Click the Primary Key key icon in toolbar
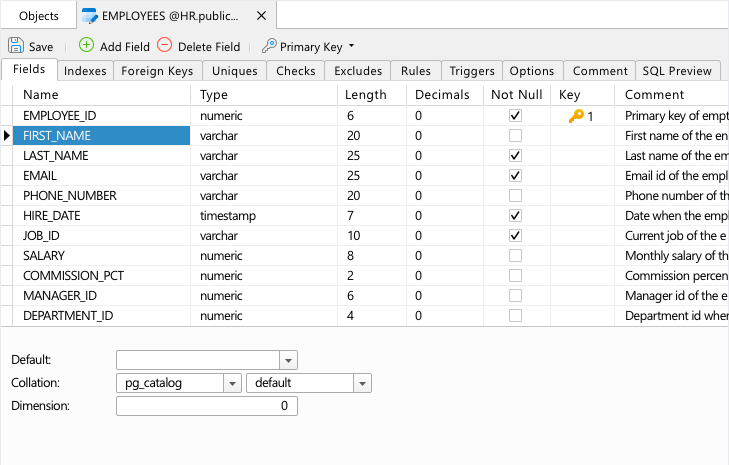The width and height of the screenshot is (729, 465). pyautogui.click(x=269, y=46)
